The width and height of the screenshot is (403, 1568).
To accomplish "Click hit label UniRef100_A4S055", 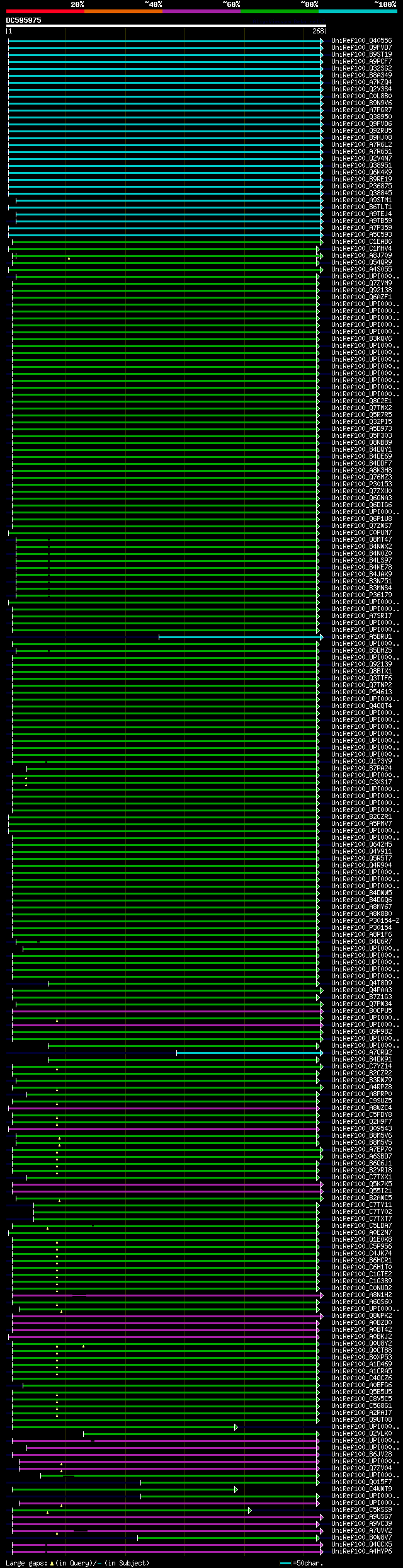I will [361, 270].
